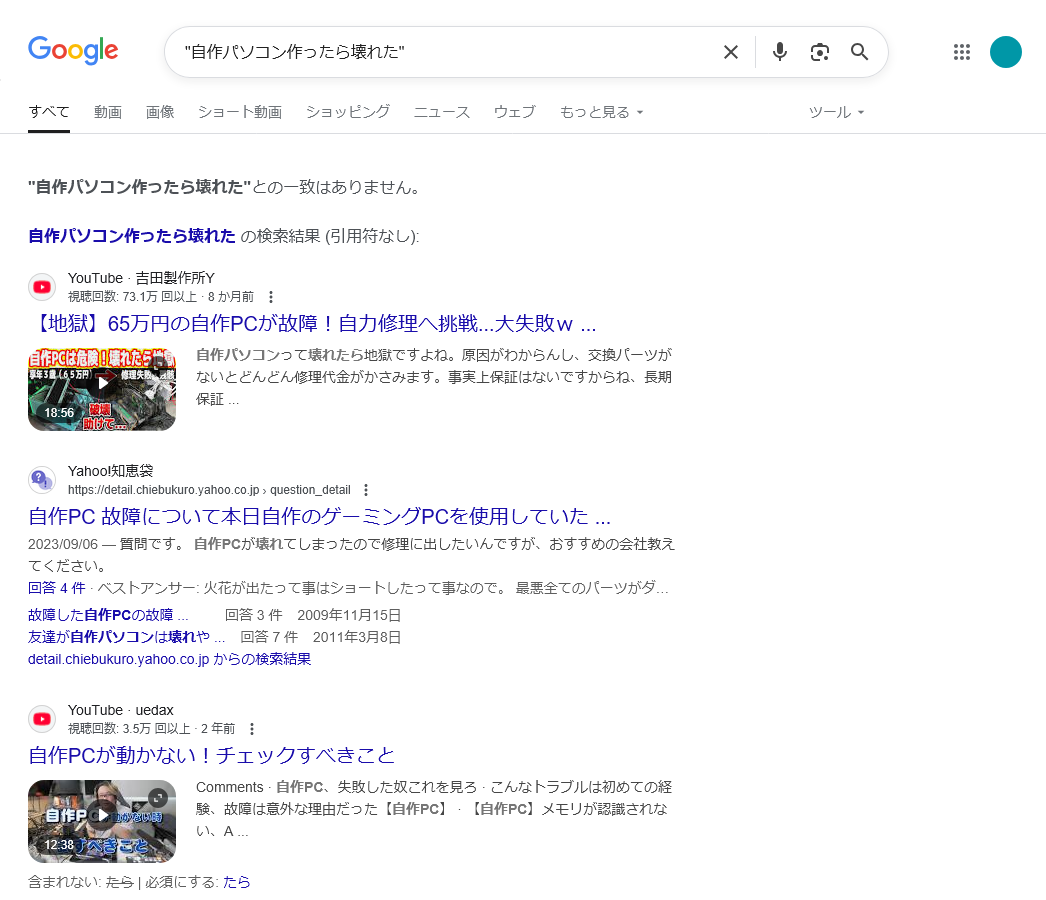The width and height of the screenshot is (1046, 900).
Task: Open three-dot menu for uedax result
Action: 252,729
